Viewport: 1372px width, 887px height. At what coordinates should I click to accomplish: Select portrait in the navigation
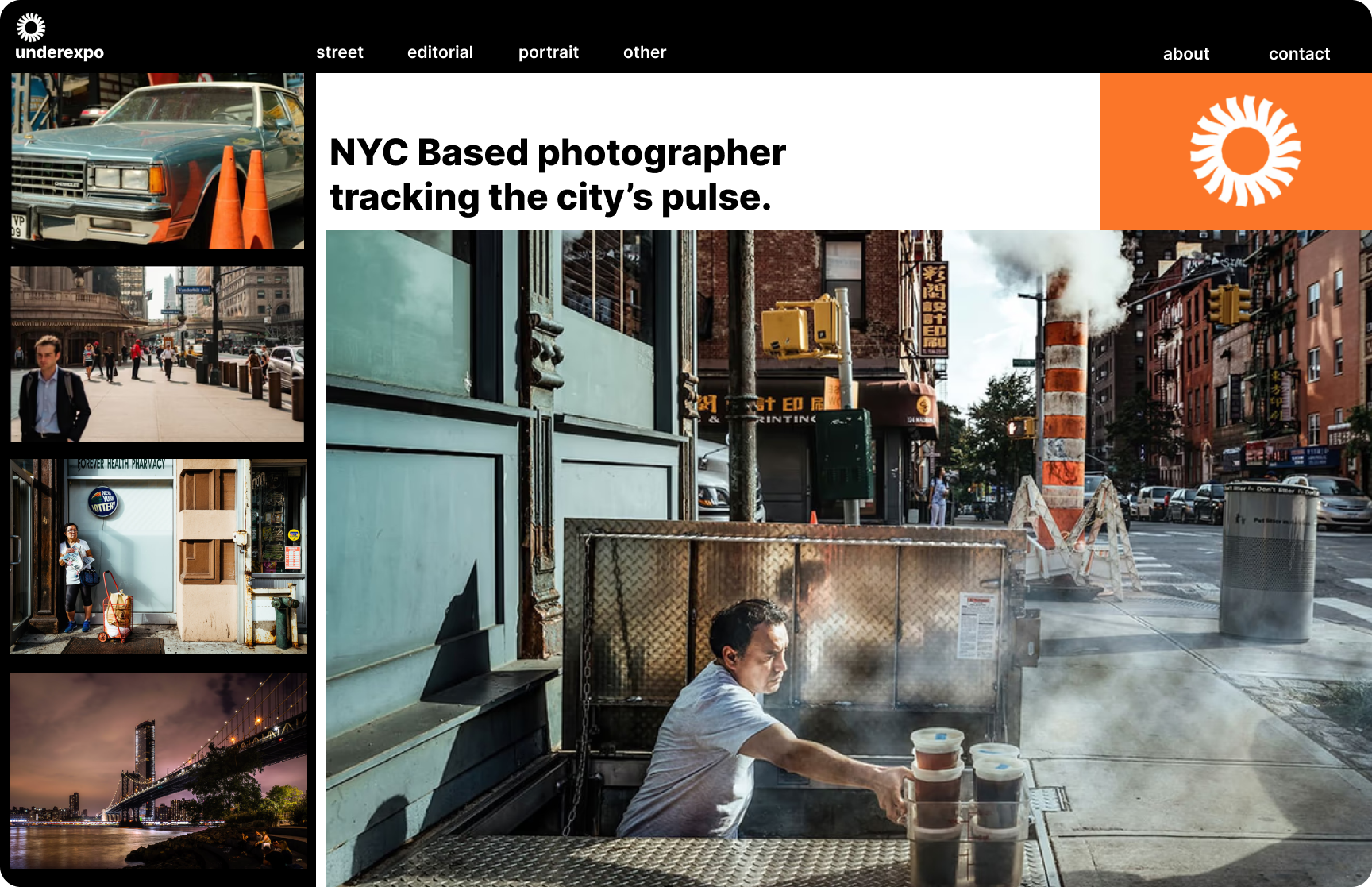tap(548, 52)
